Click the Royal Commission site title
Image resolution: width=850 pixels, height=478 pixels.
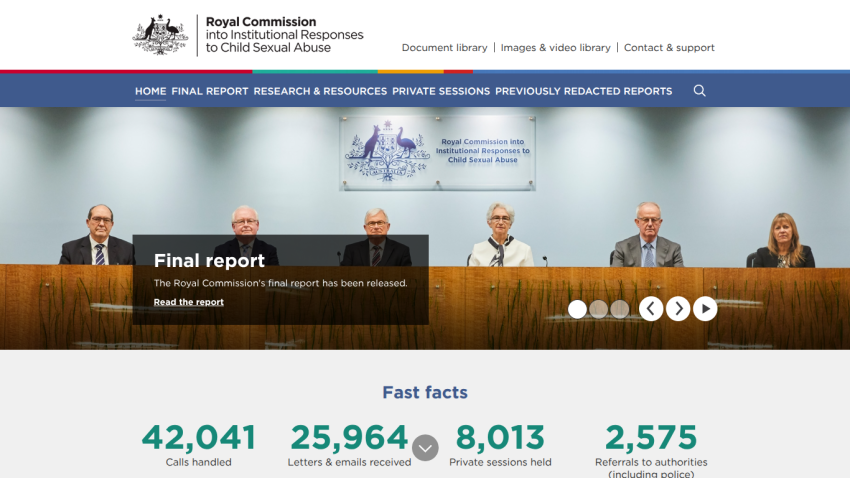point(285,35)
